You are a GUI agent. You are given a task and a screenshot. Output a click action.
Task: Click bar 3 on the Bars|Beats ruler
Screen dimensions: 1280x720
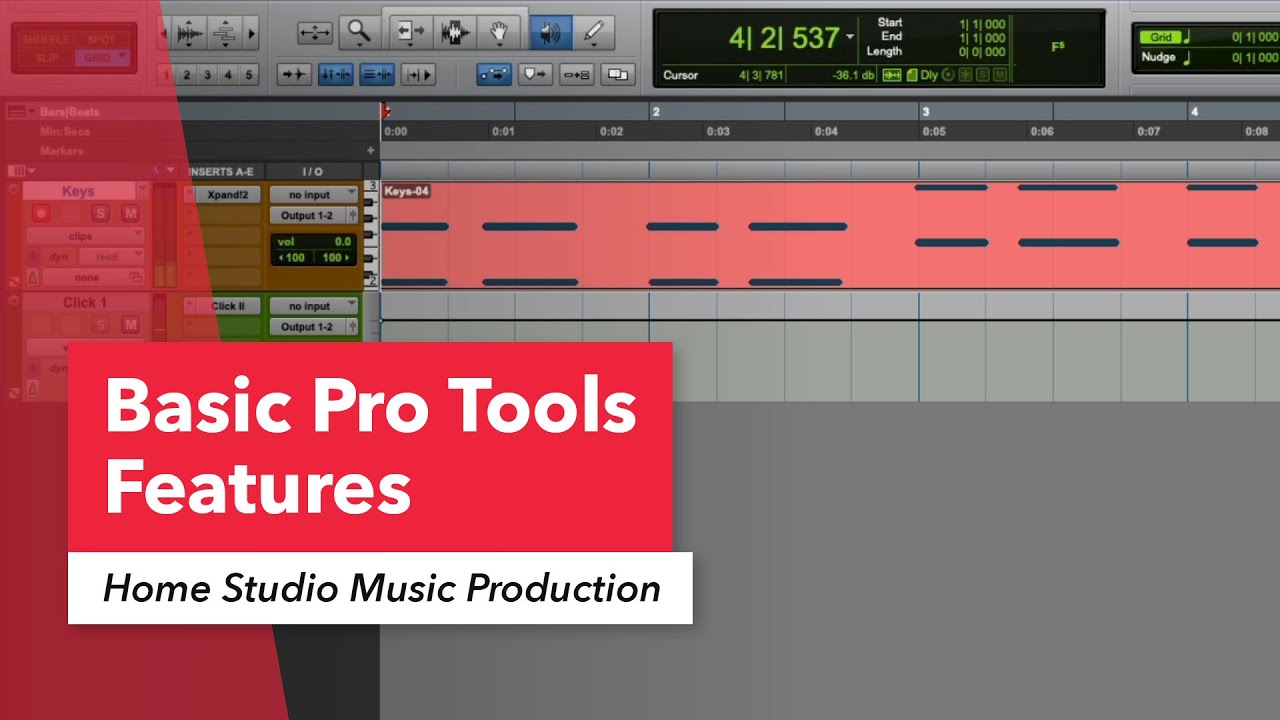926,112
